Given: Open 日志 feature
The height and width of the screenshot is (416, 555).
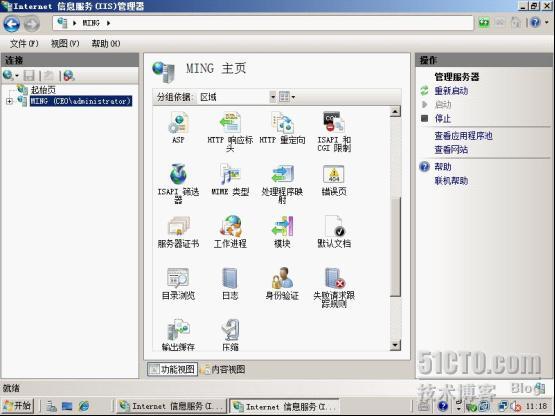Looking at the screenshot, I should point(230,284).
